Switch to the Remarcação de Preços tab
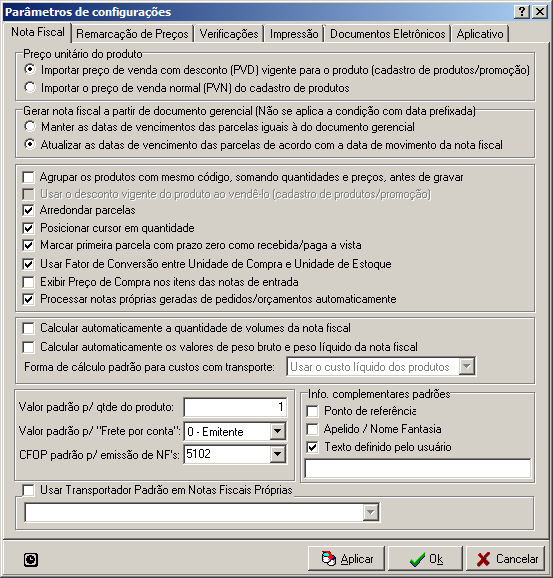The width and height of the screenshot is (553, 578). coord(132,34)
